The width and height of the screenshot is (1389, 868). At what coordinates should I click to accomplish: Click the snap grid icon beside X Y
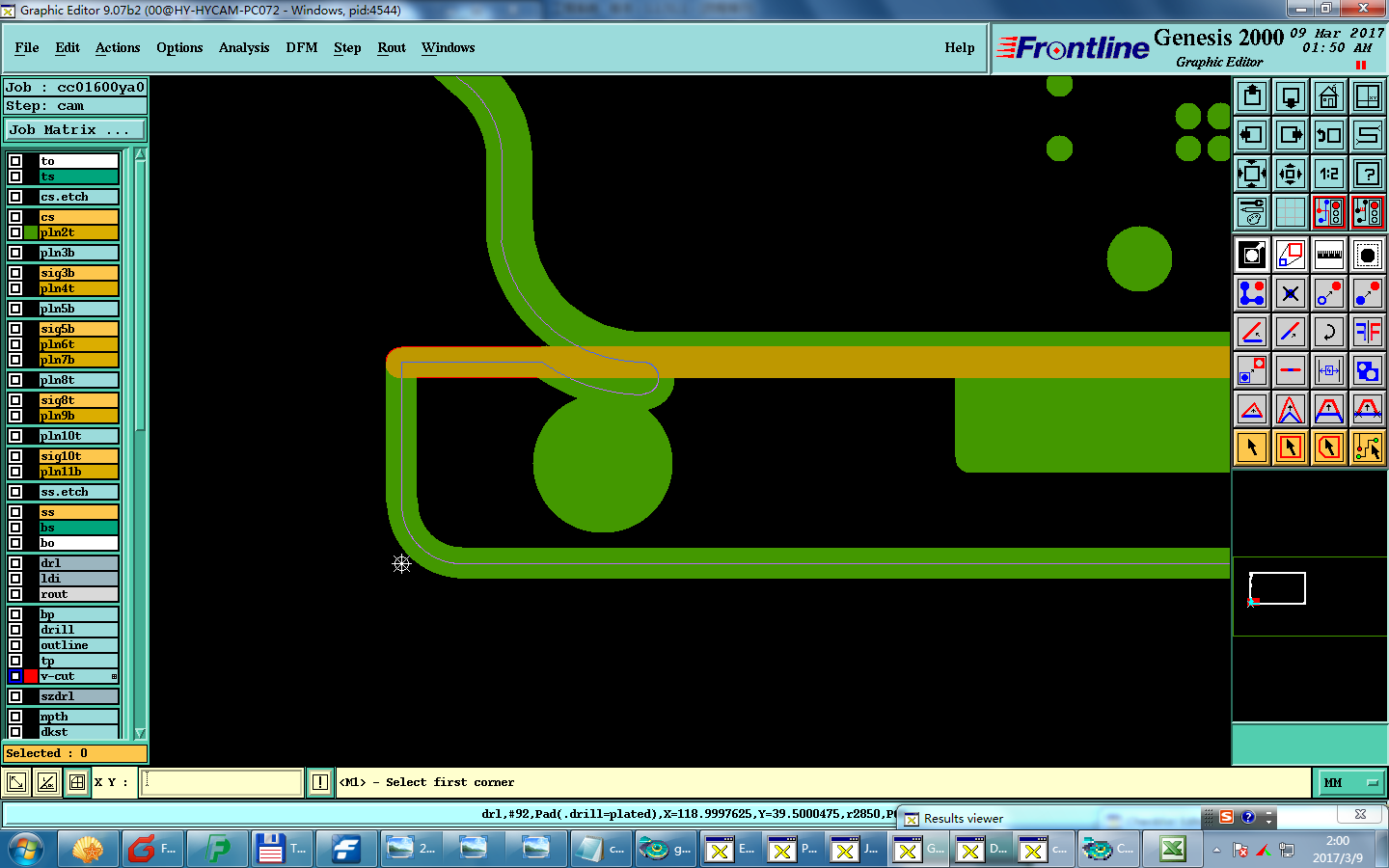point(77,782)
